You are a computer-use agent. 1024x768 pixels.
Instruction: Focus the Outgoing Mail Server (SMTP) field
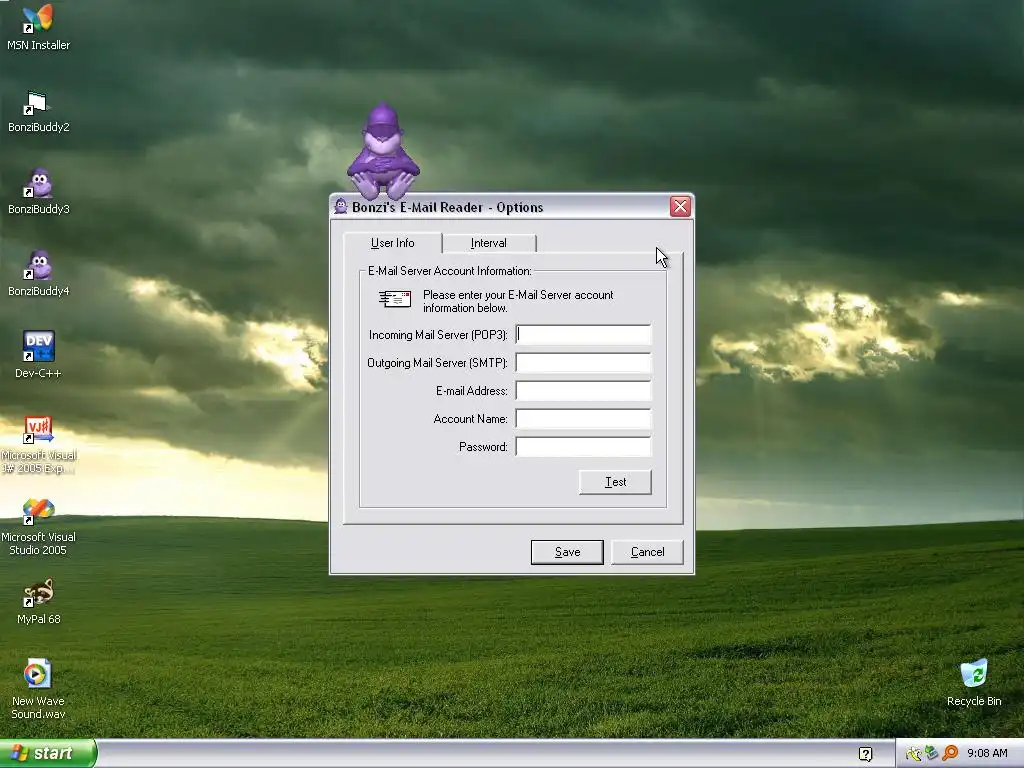pyautogui.click(x=583, y=363)
